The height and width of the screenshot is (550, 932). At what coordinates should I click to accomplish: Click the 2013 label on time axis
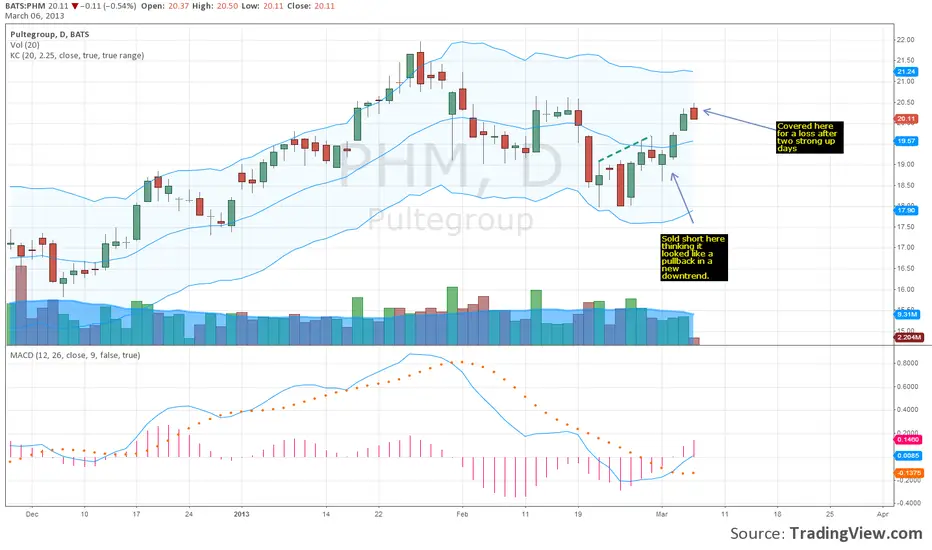[x=241, y=514]
